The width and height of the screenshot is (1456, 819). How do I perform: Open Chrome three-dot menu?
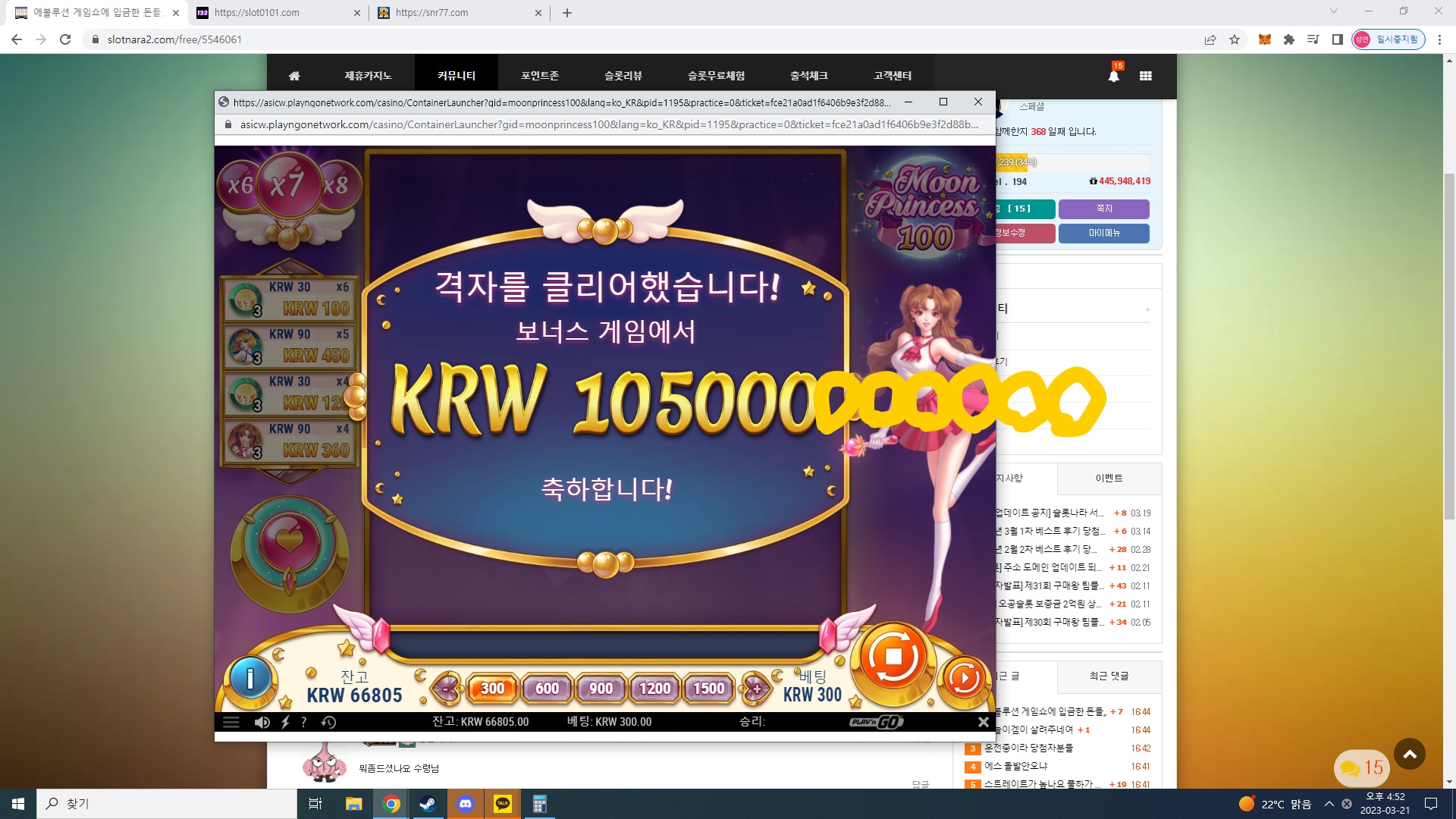tap(1439, 39)
